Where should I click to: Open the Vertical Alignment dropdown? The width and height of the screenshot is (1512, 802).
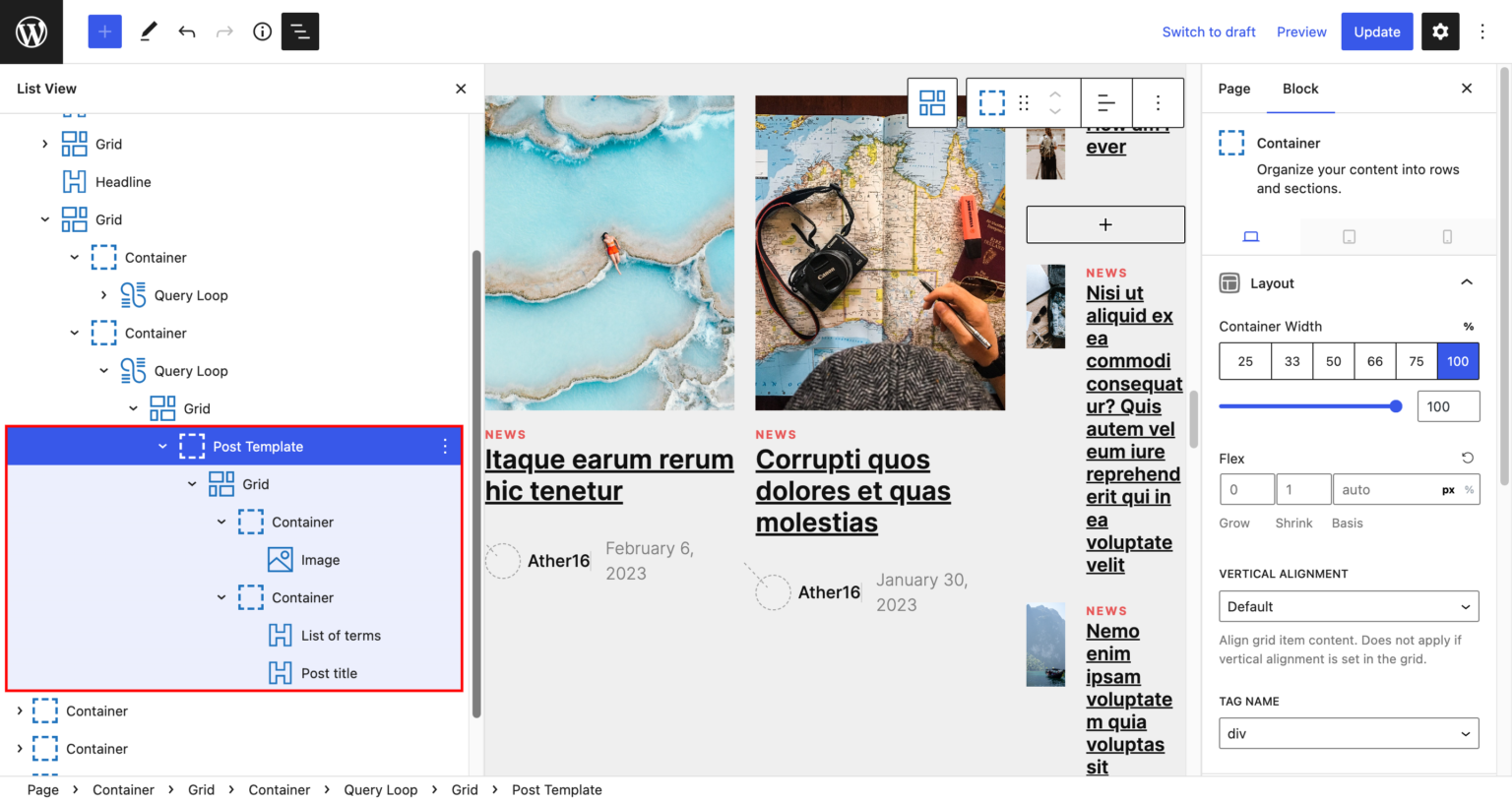[1349, 606]
